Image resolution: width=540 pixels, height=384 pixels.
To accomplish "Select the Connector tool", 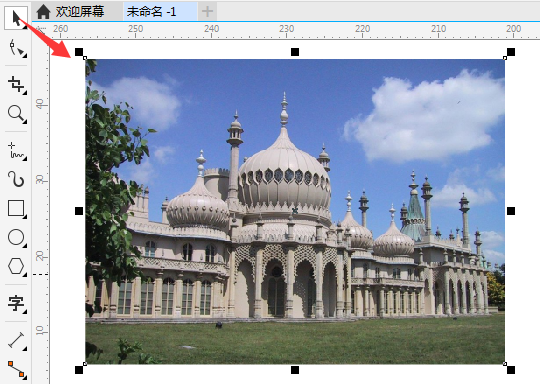I will pyautogui.click(x=16, y=369).
